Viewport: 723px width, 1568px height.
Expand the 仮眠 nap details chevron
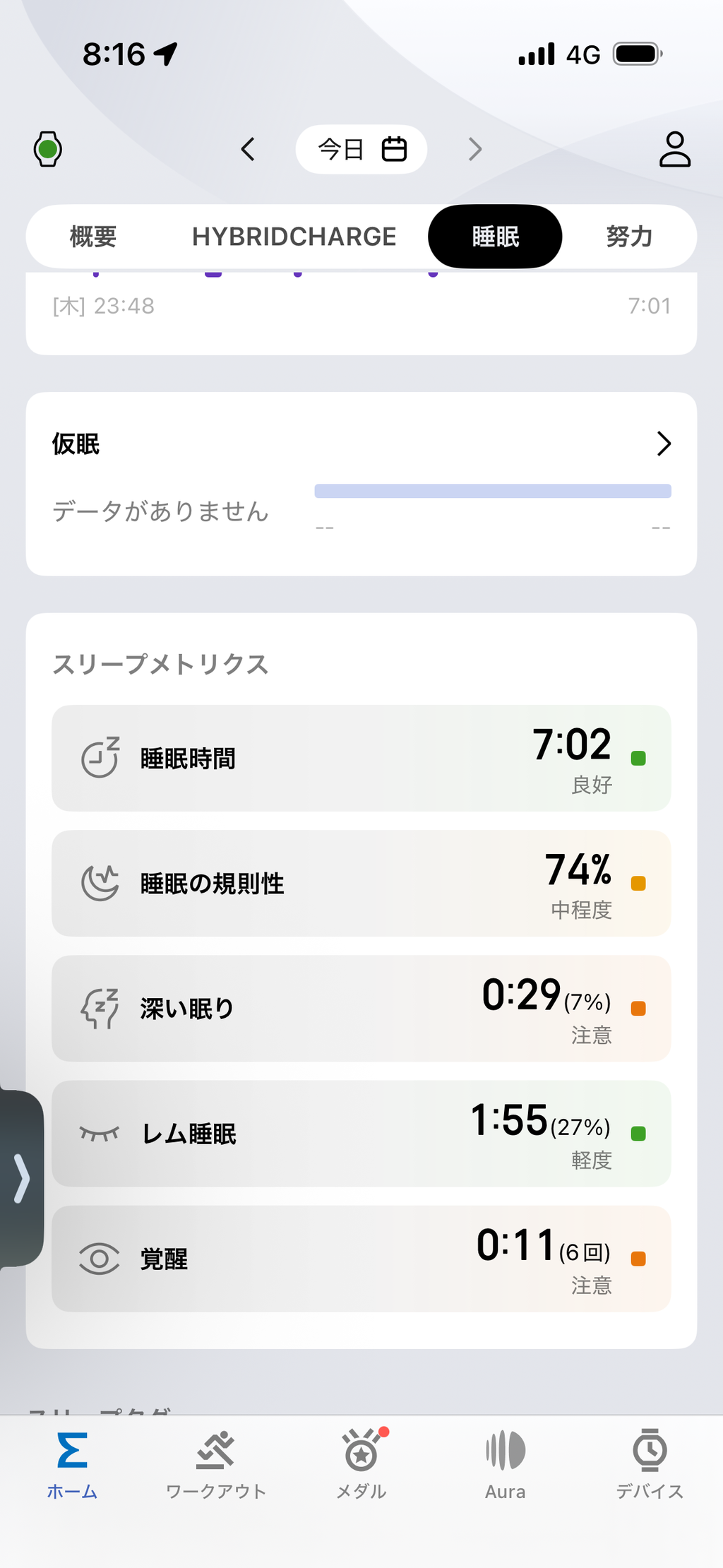[664, 444]
